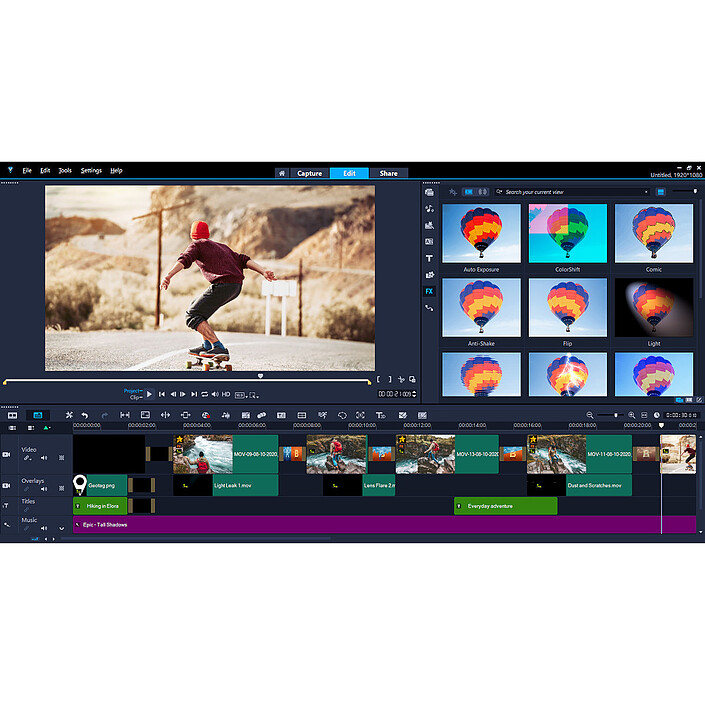Select the ColorShift filter thumbnail
The height and width of the screenshot is (705, 705).
[567, 233]
